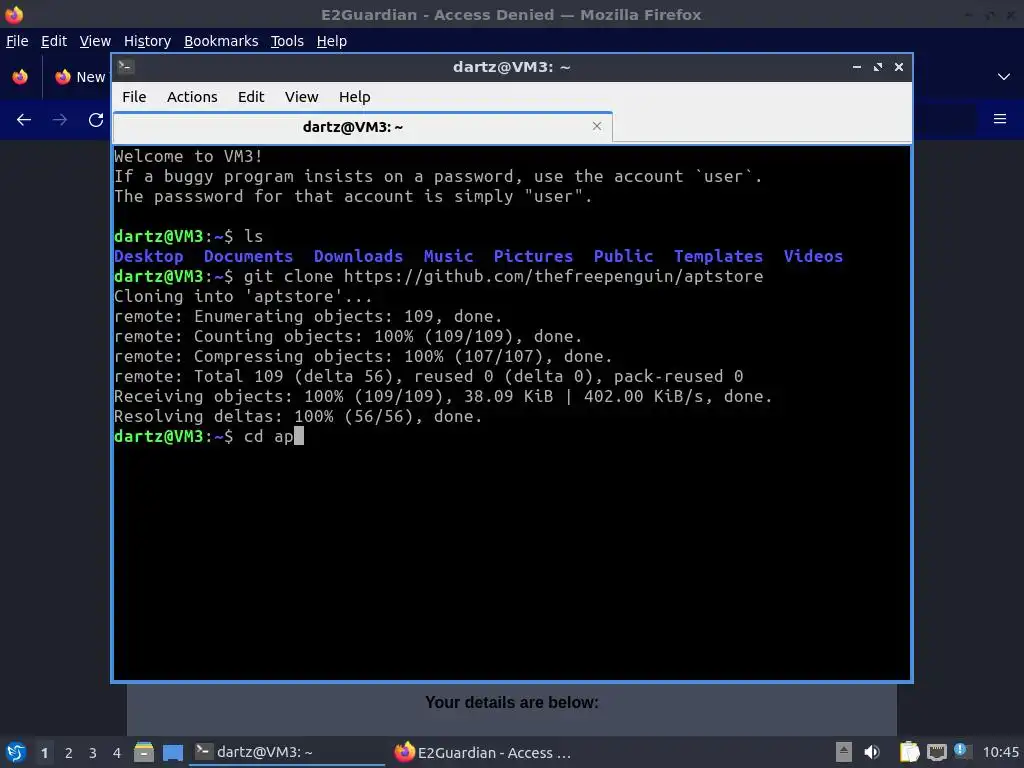
Task: Click 'Welcome to VM3!' terminal line
Action: [188, 156]
